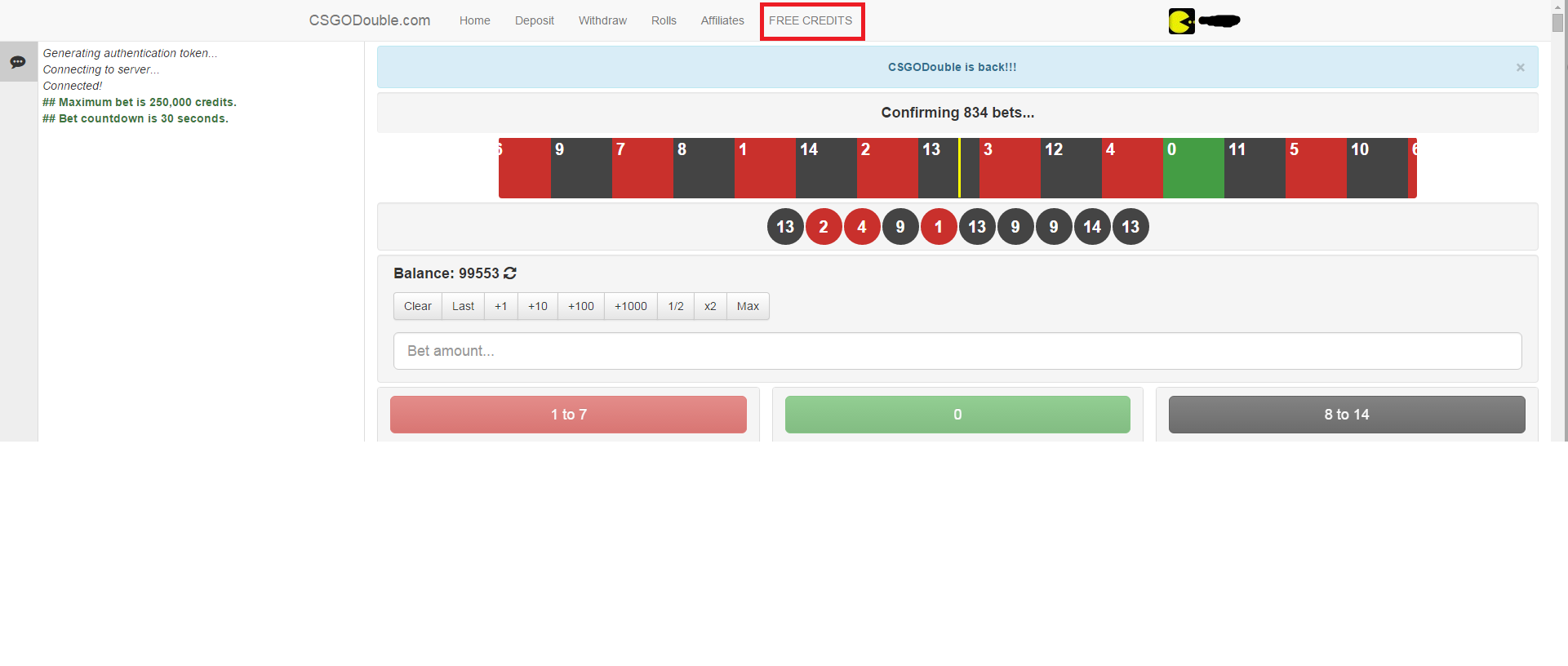Click the red 1 in roll history
1568x666 pixels.
939,227
